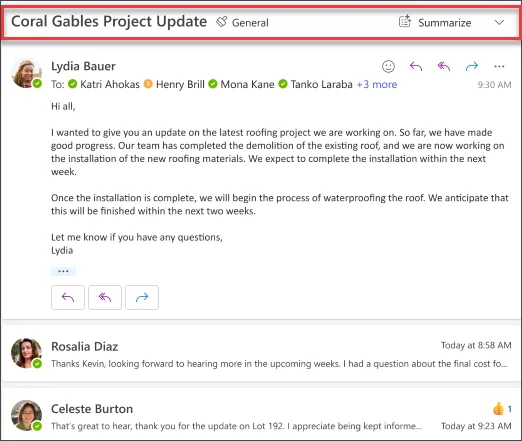Click the Coral Gables Project Update subject
The width and height of the screenshot is (522, 441).
click(109, 21)
